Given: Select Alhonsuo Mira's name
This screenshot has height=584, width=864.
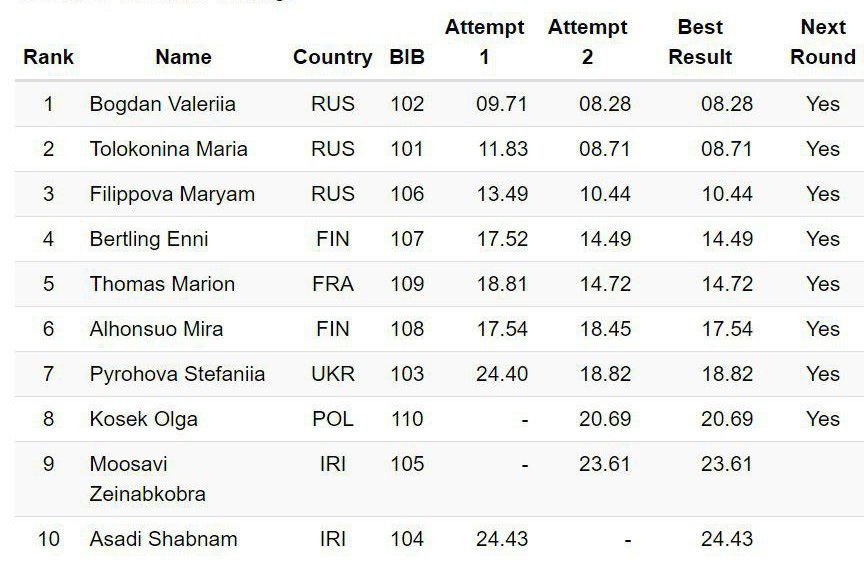Looking at the screenshot, I should [x=156, y=329].
